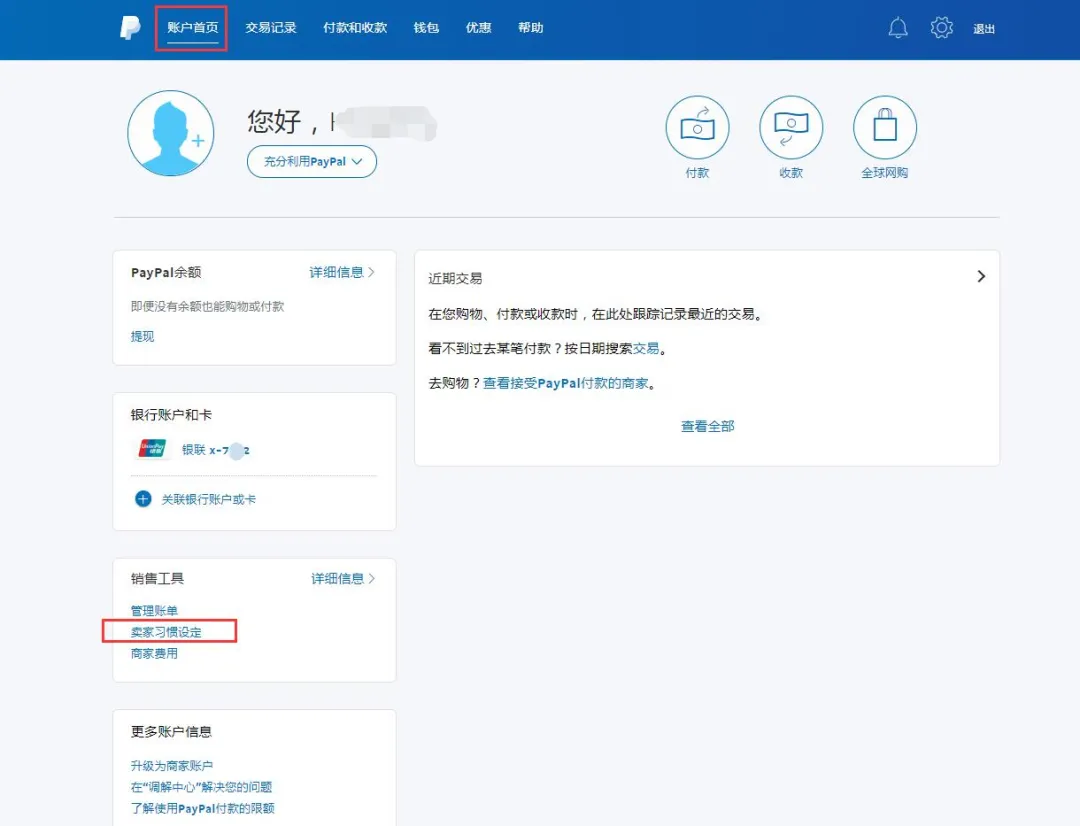Switch to the 交易记录 tab
This screenshot has width=1080, height=826.
tap(271, 28)
